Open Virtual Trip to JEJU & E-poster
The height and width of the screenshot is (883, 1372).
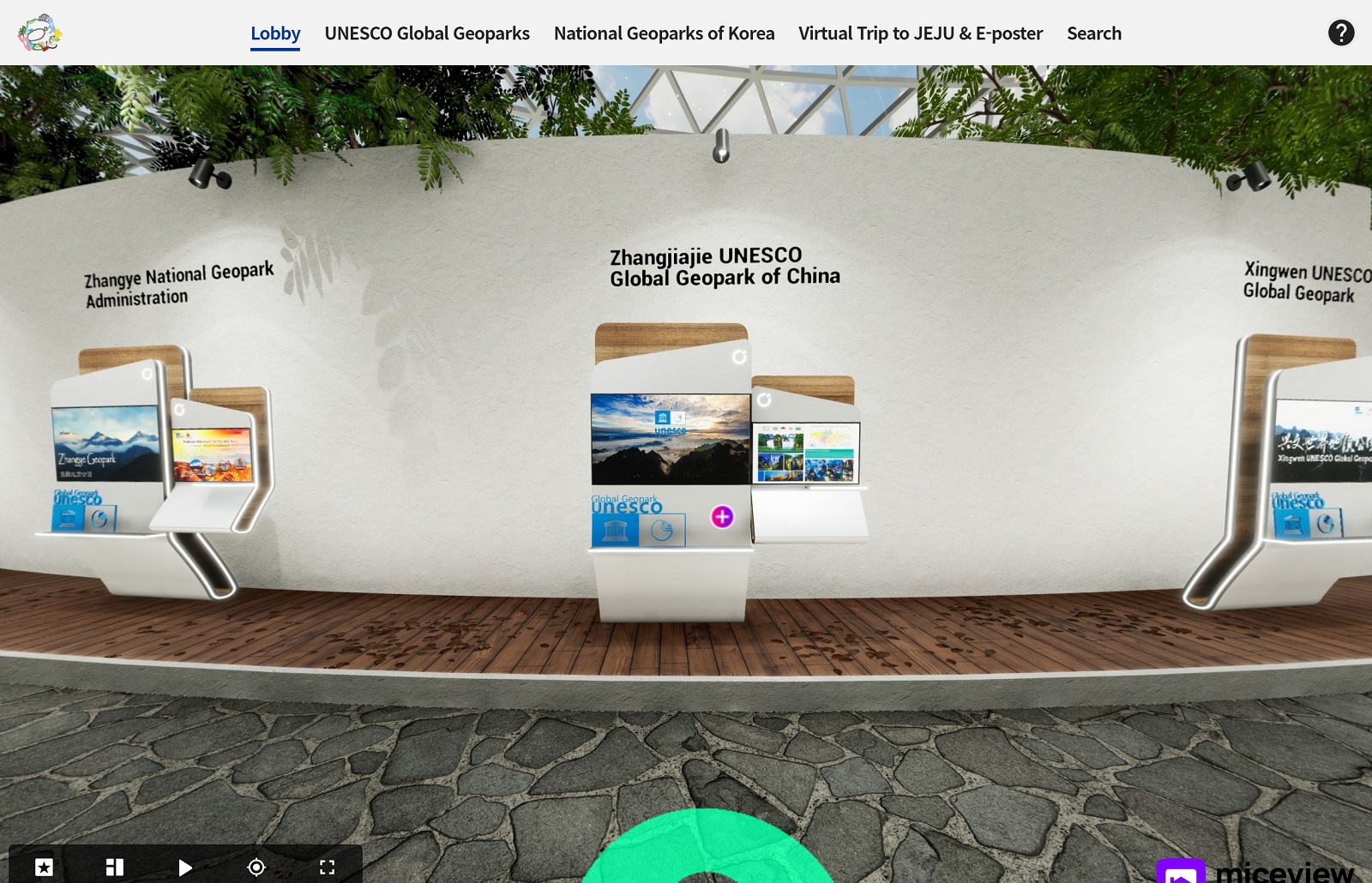tap(920, 33)
